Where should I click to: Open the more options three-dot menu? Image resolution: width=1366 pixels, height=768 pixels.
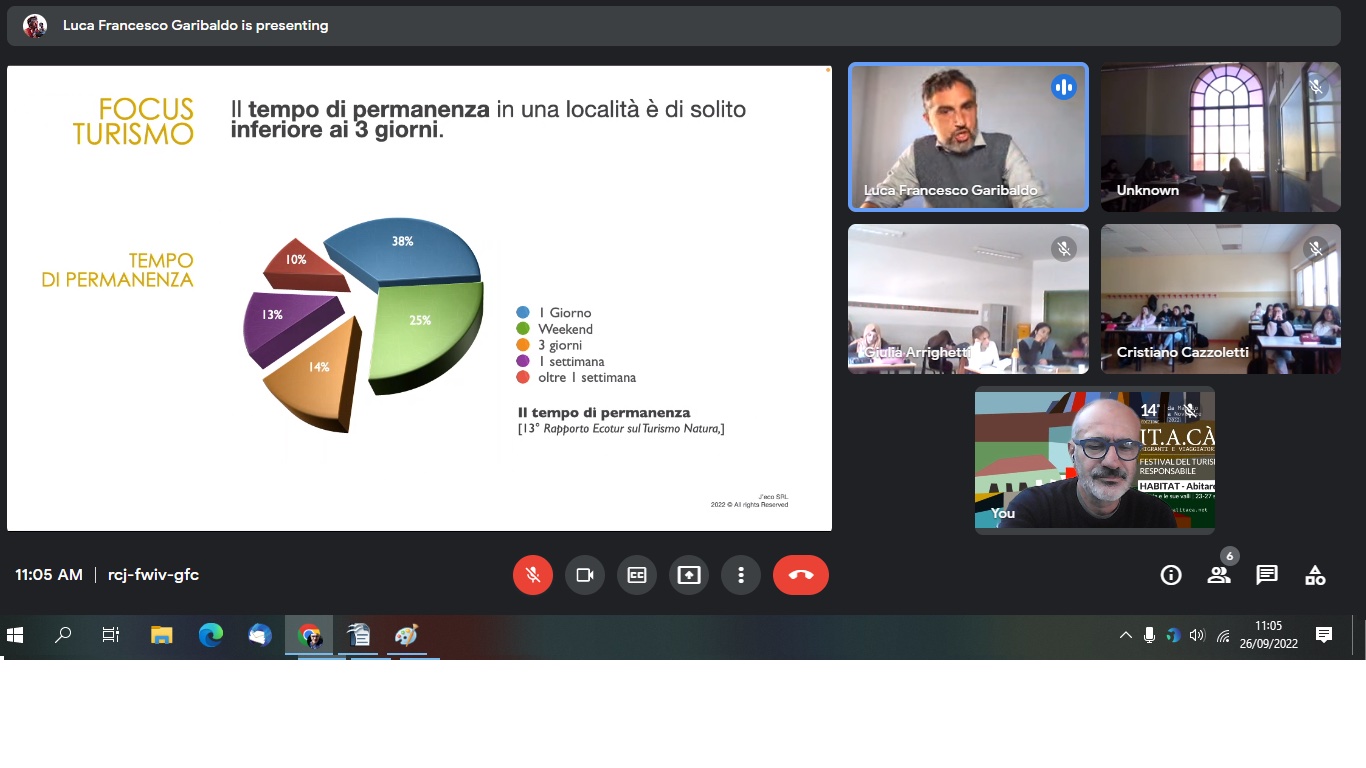[741, 575]
